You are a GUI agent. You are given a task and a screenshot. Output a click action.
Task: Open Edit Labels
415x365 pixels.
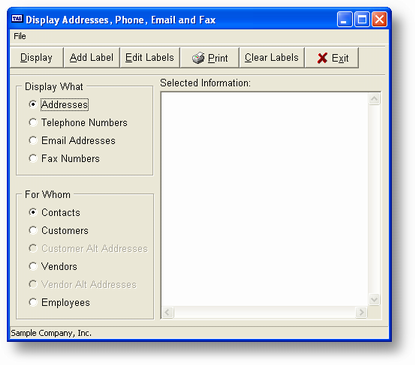pos(150,58)
